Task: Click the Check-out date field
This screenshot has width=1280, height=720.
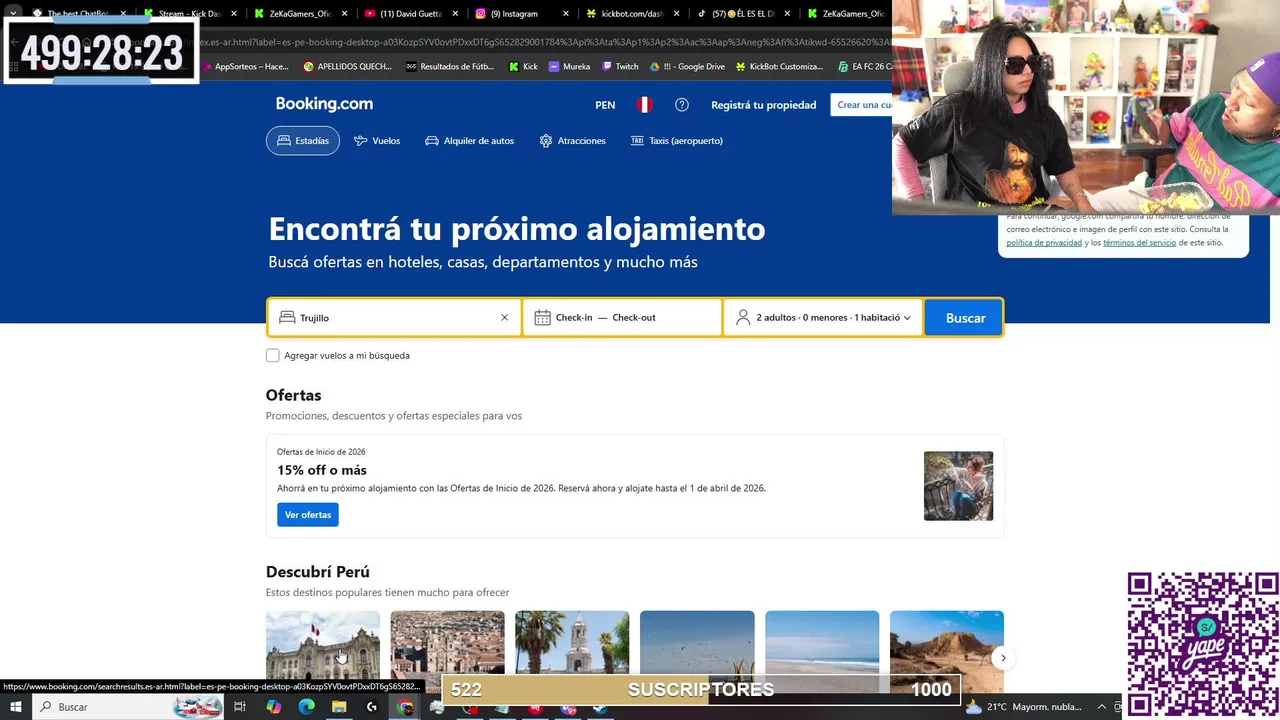Action: [x=634, y=318]
